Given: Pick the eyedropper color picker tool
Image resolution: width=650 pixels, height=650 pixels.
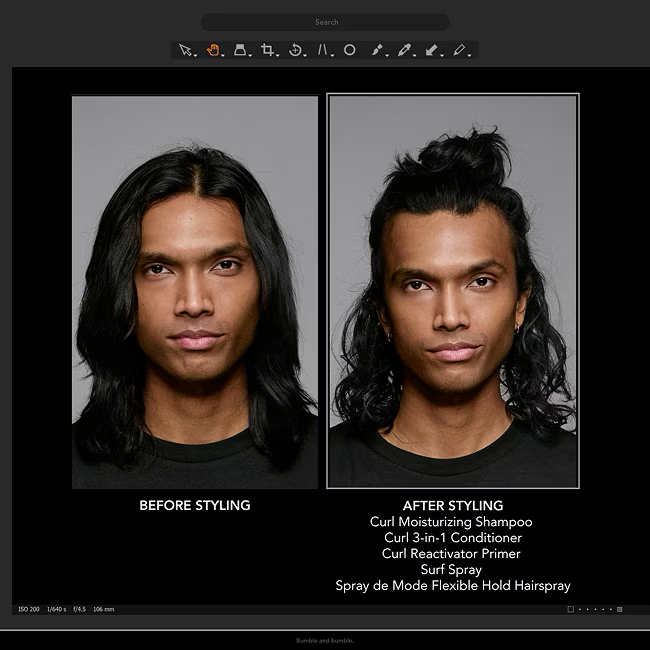Looking at the screenshot, I should click(404, 50).
